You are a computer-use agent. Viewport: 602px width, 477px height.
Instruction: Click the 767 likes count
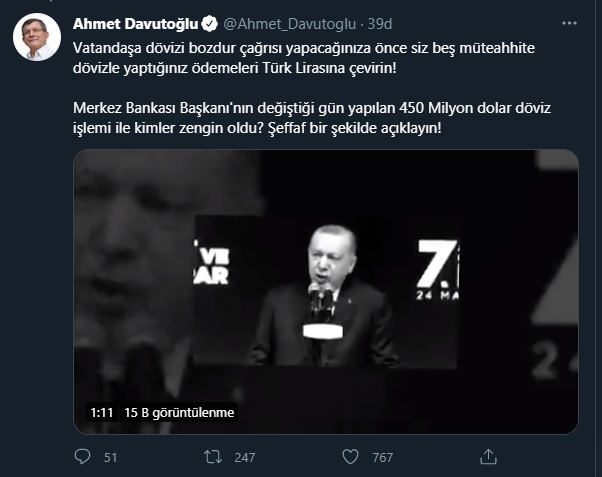382,457
